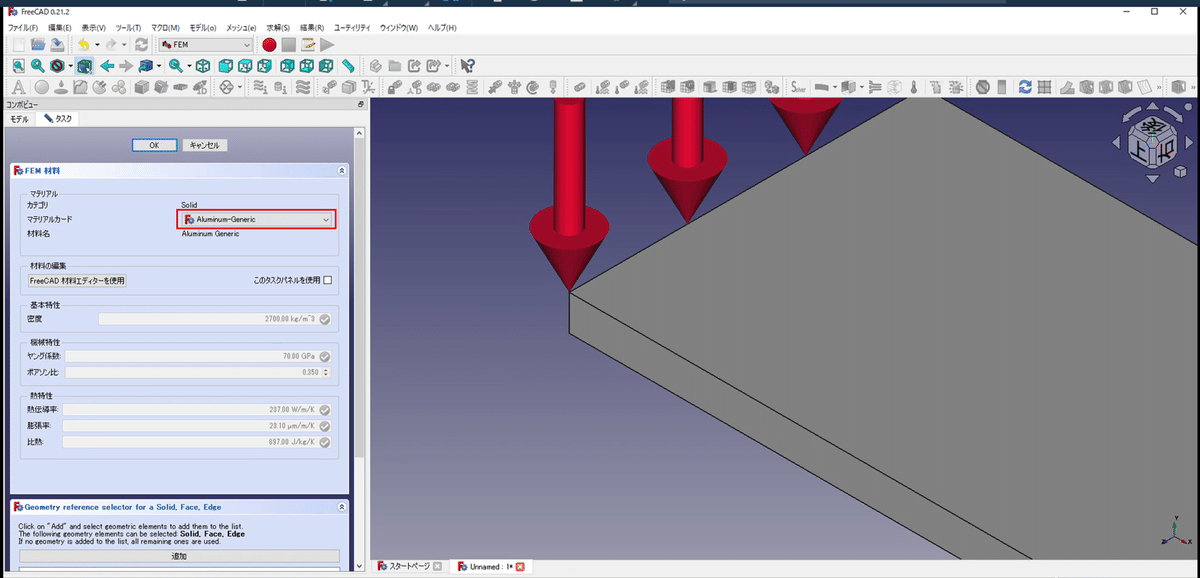Click the fluid material droplet icon
The width and height of the screenshot is (1200, 578).
click(x=61, y=87)
